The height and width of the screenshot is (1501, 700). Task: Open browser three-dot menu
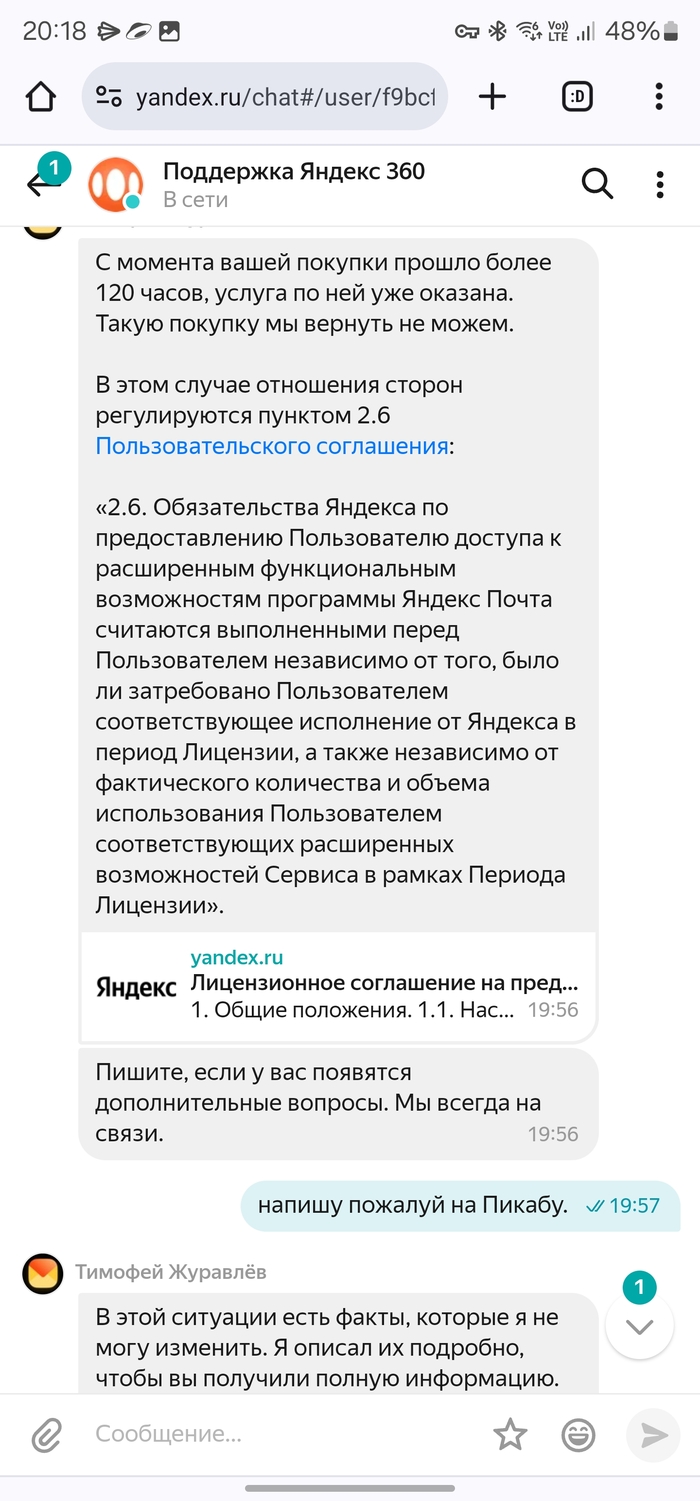[659, 97]
